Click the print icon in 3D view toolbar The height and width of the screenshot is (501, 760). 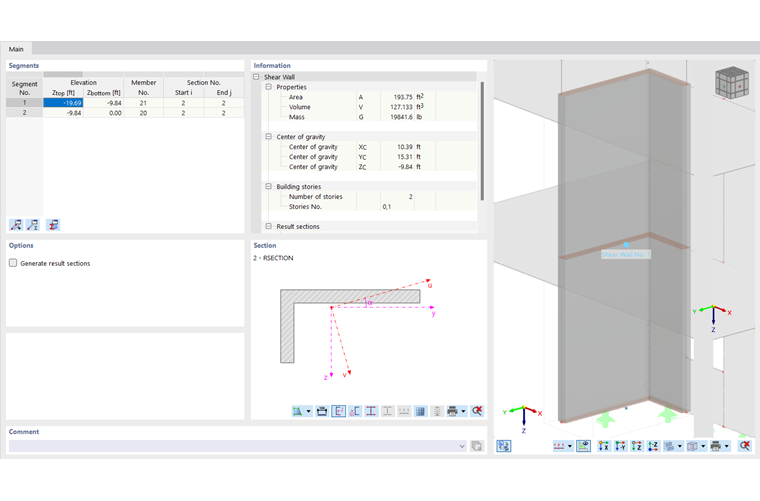pos(716,446)
